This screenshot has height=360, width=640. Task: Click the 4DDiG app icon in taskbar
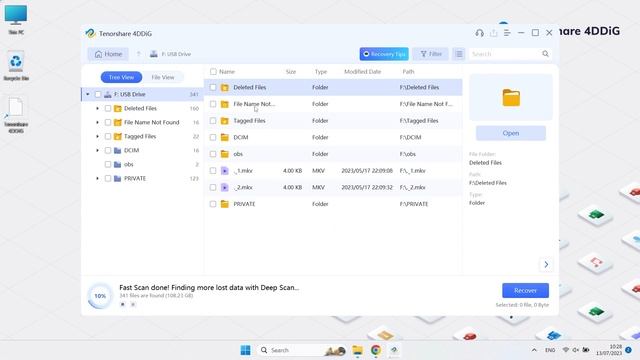point(394,350)
